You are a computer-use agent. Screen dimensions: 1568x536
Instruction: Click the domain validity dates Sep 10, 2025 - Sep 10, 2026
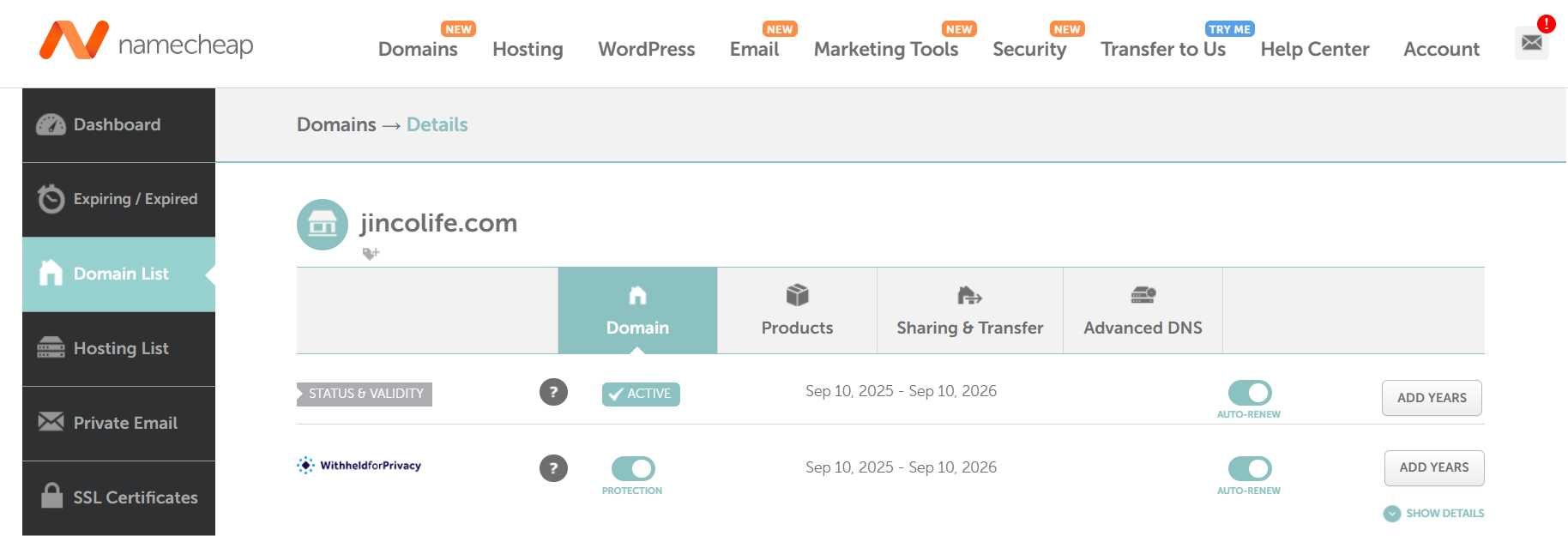(901, 391)
